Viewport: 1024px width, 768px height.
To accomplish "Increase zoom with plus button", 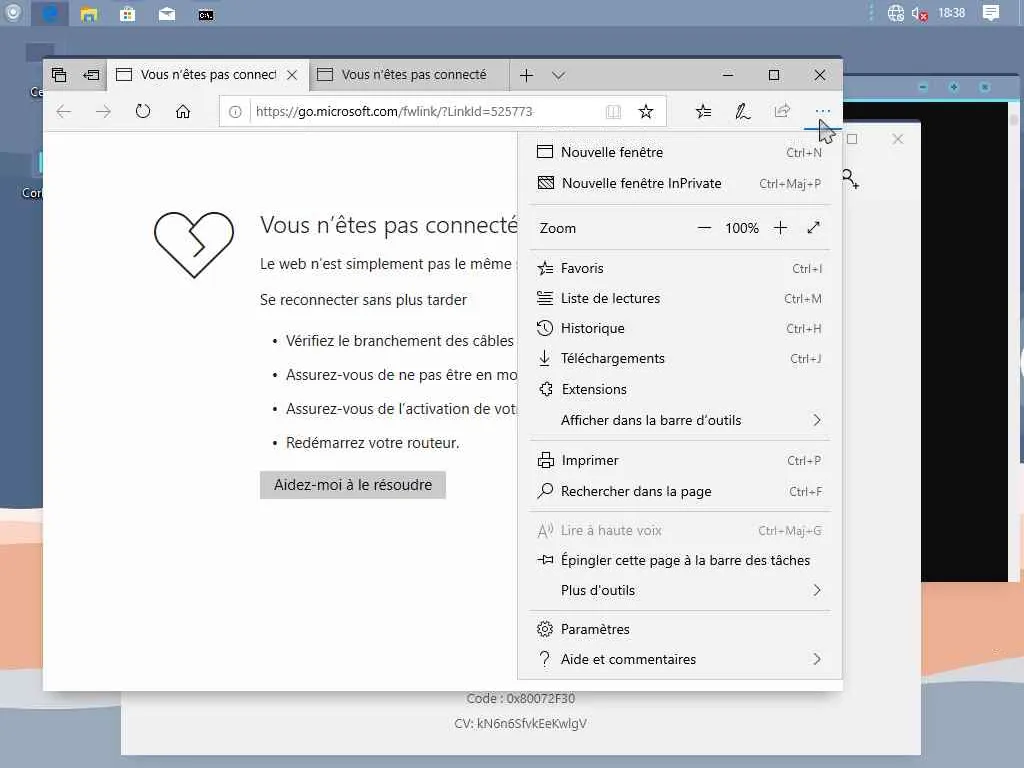I will pyautogui.click(x=780, y=228).
